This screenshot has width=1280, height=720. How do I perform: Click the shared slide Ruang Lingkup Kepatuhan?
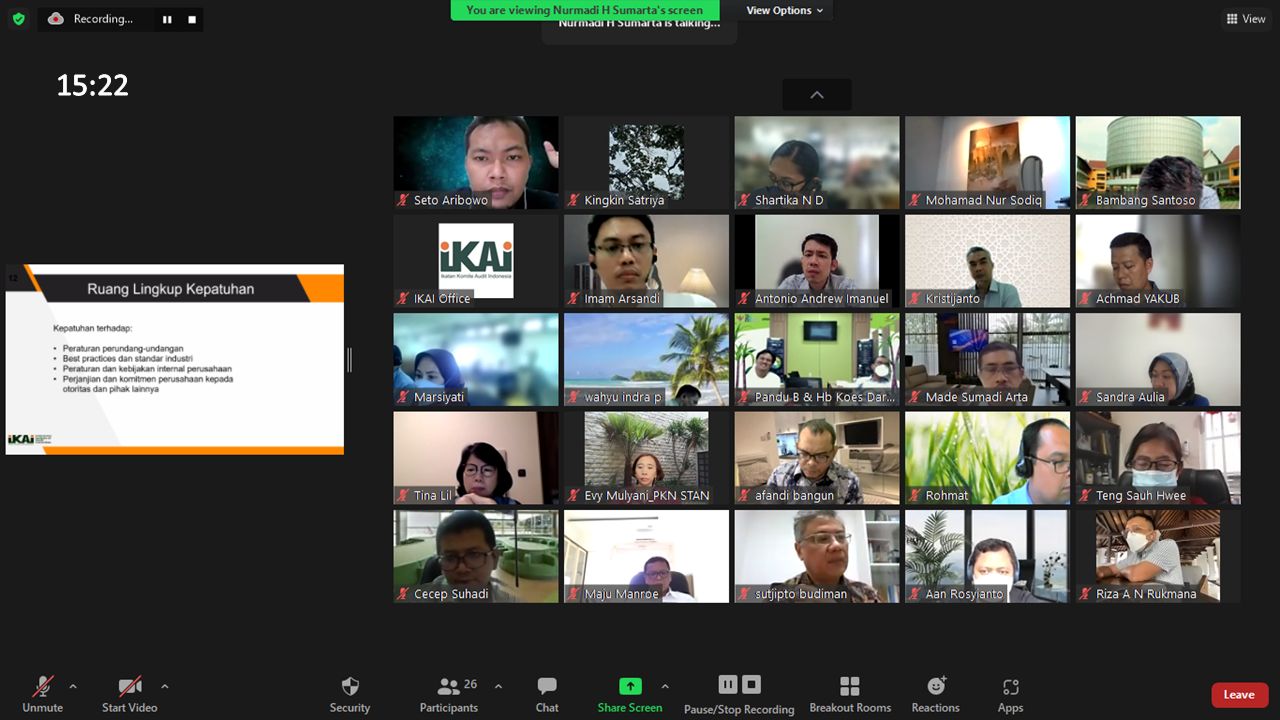pyautogui.click(x=174, y=359)
